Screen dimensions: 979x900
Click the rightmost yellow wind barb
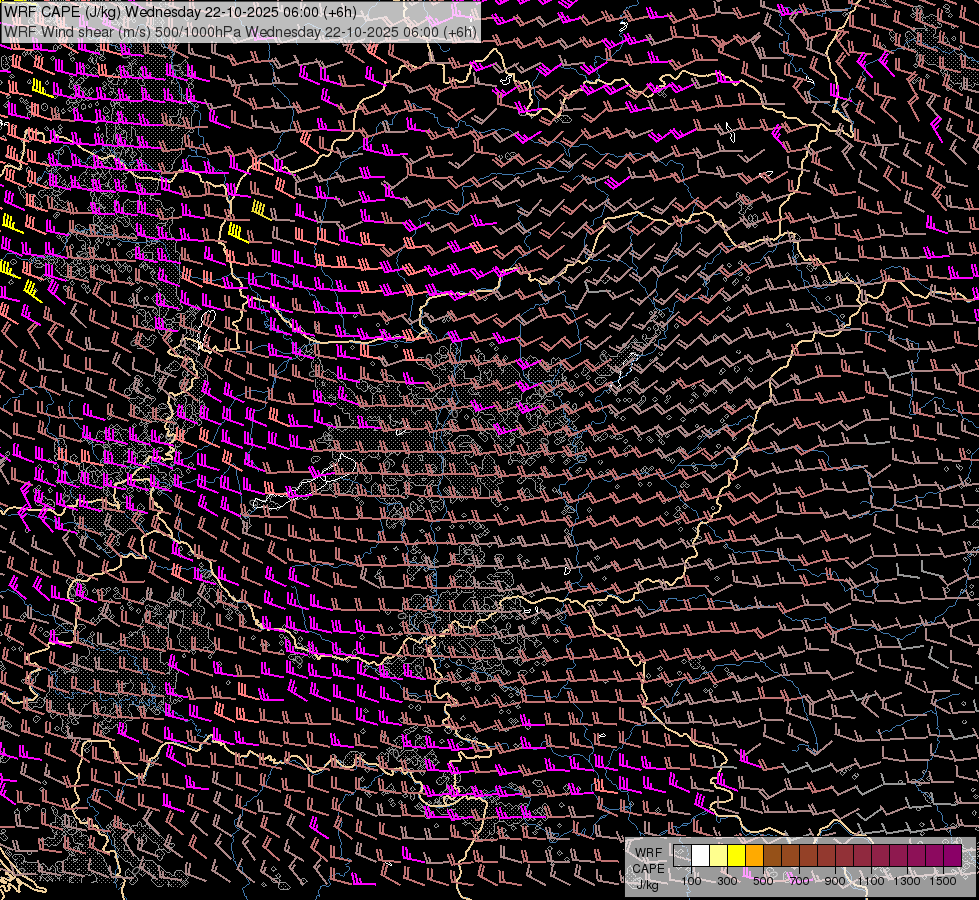click(258, 210)
